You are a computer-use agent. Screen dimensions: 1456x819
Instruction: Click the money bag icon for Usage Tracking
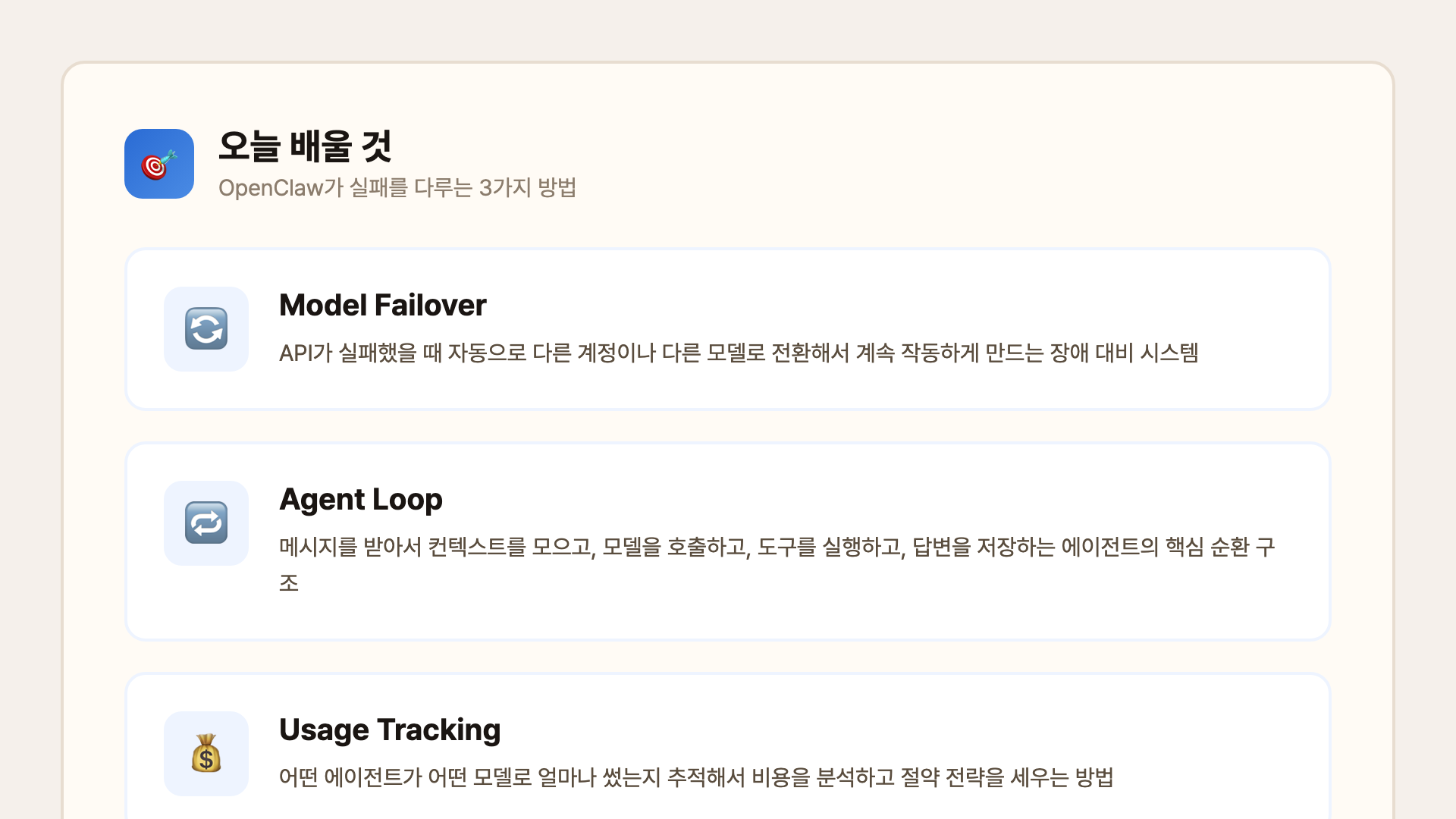[206, 754]
